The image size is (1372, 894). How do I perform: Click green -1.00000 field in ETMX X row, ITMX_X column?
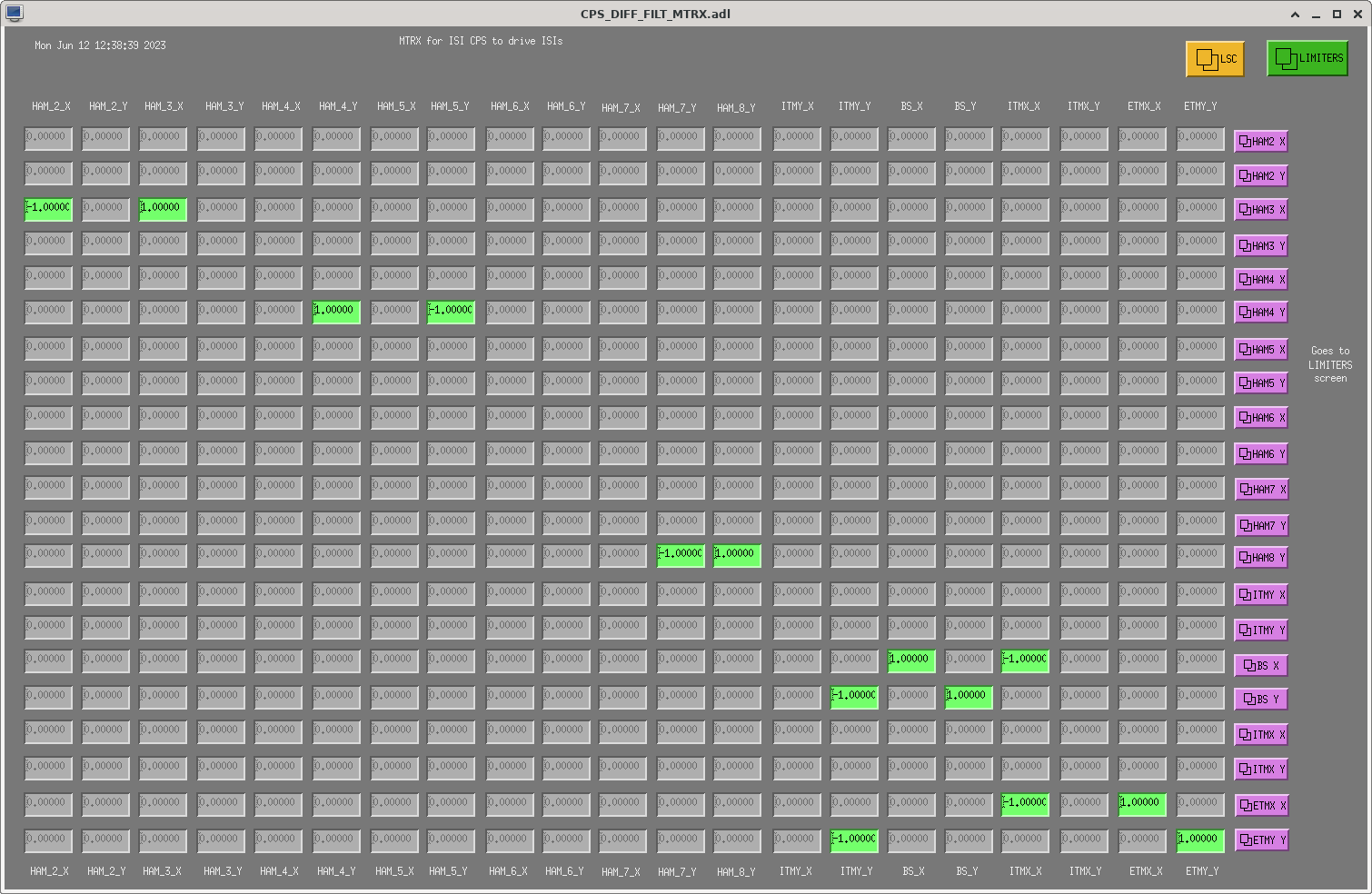point(1025,804)
